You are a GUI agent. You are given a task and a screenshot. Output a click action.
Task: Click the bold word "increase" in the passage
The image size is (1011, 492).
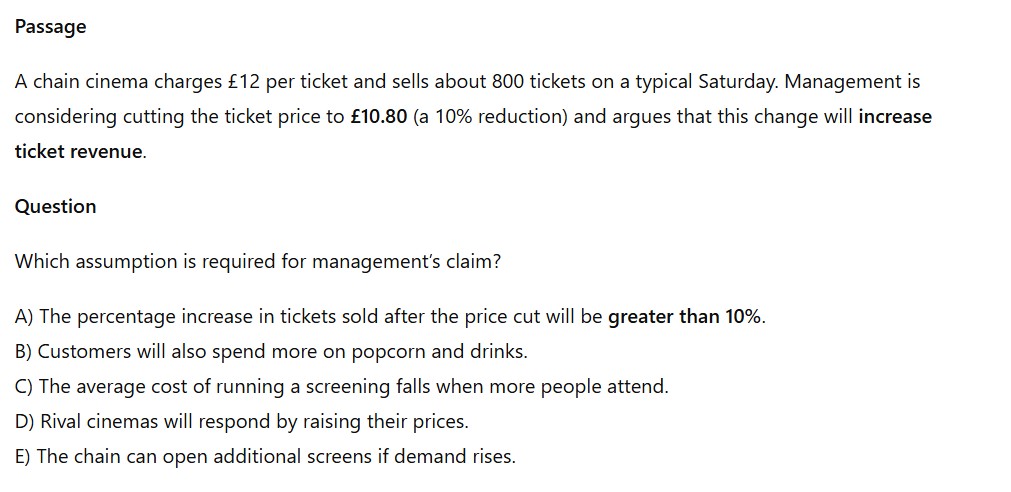coord(894,117)
